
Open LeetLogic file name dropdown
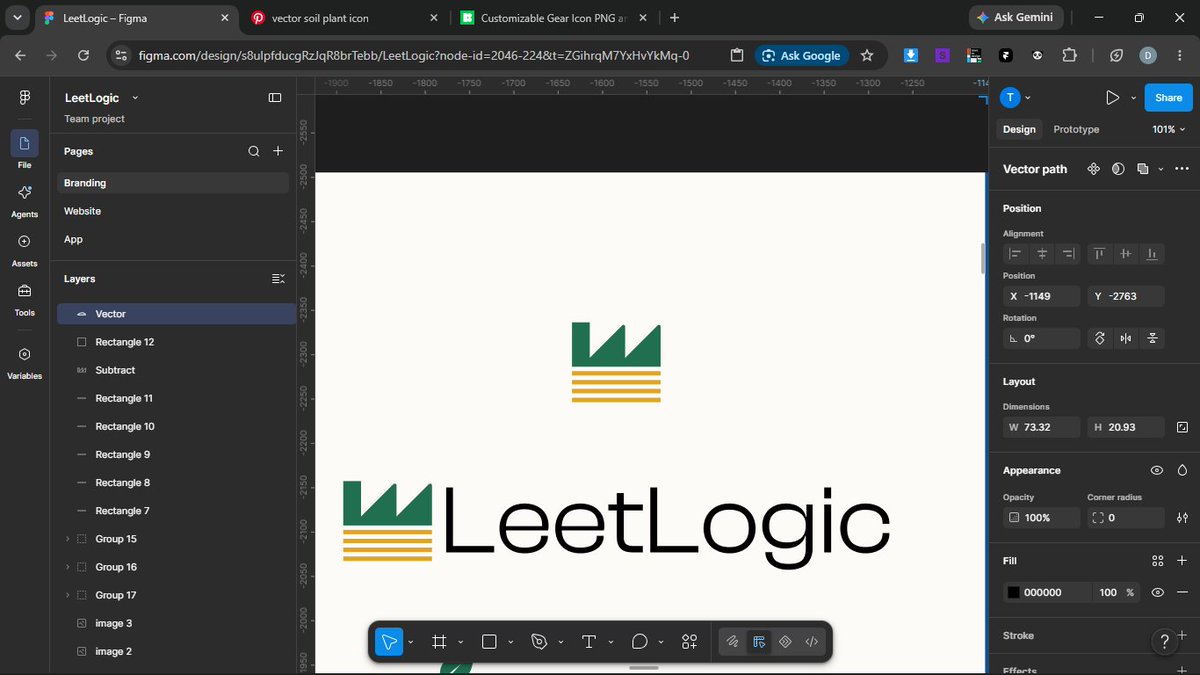(135, 97)
